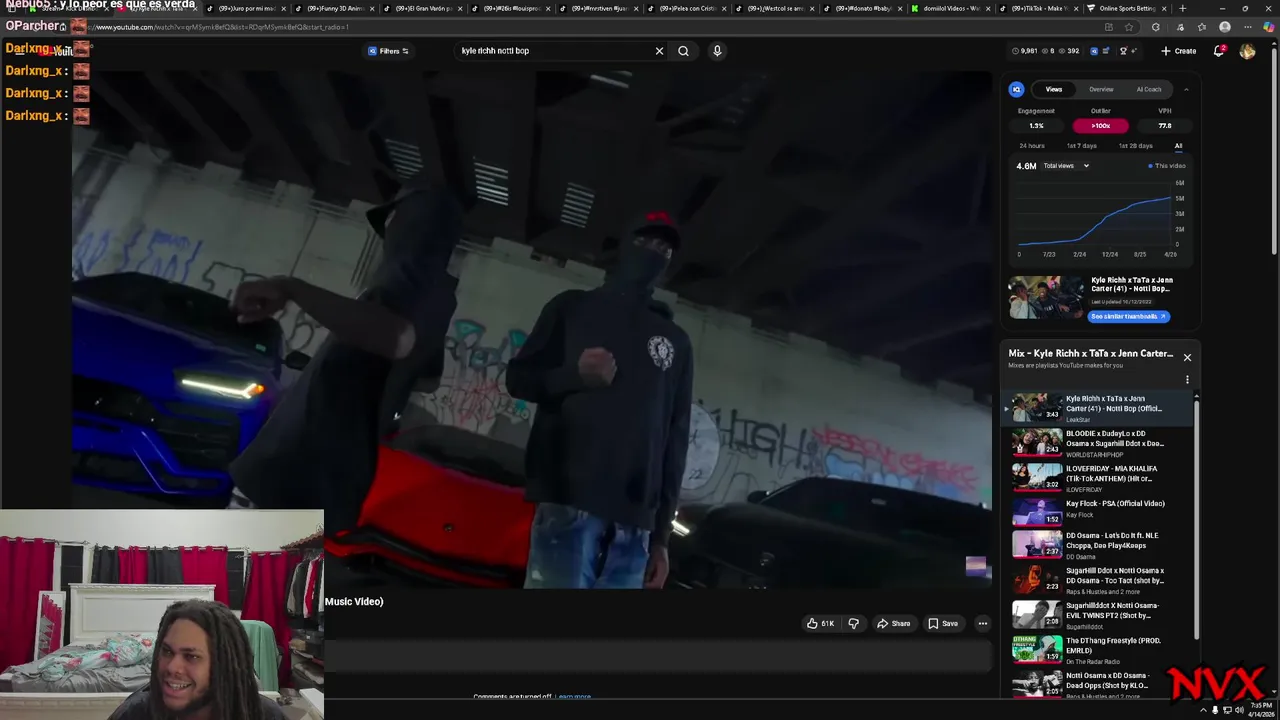Click the analytics panel video thumbnail
The height and width of the screenshot is (720, 1280).
(1045, 297)
